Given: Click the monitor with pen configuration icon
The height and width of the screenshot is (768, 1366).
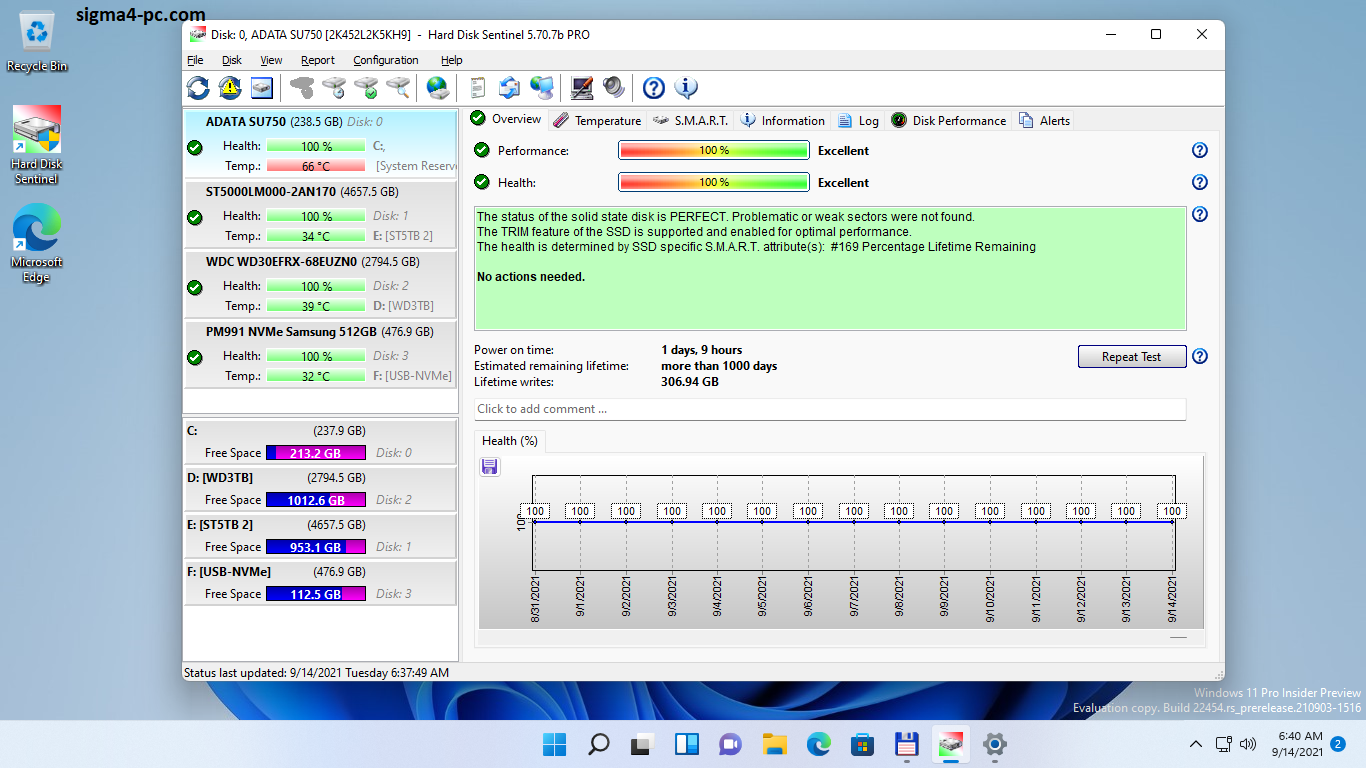Looking at the screenshot, I should [582, 88].
